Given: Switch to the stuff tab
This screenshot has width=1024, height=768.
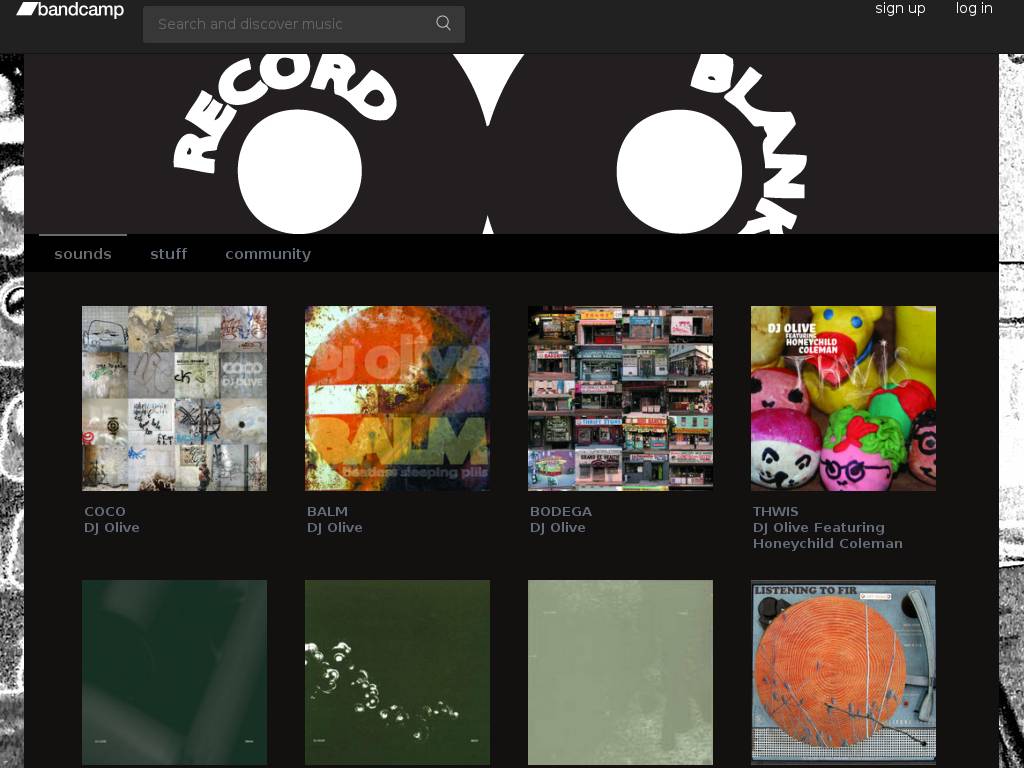Looking at the screenshot, I should coord(168,254).
